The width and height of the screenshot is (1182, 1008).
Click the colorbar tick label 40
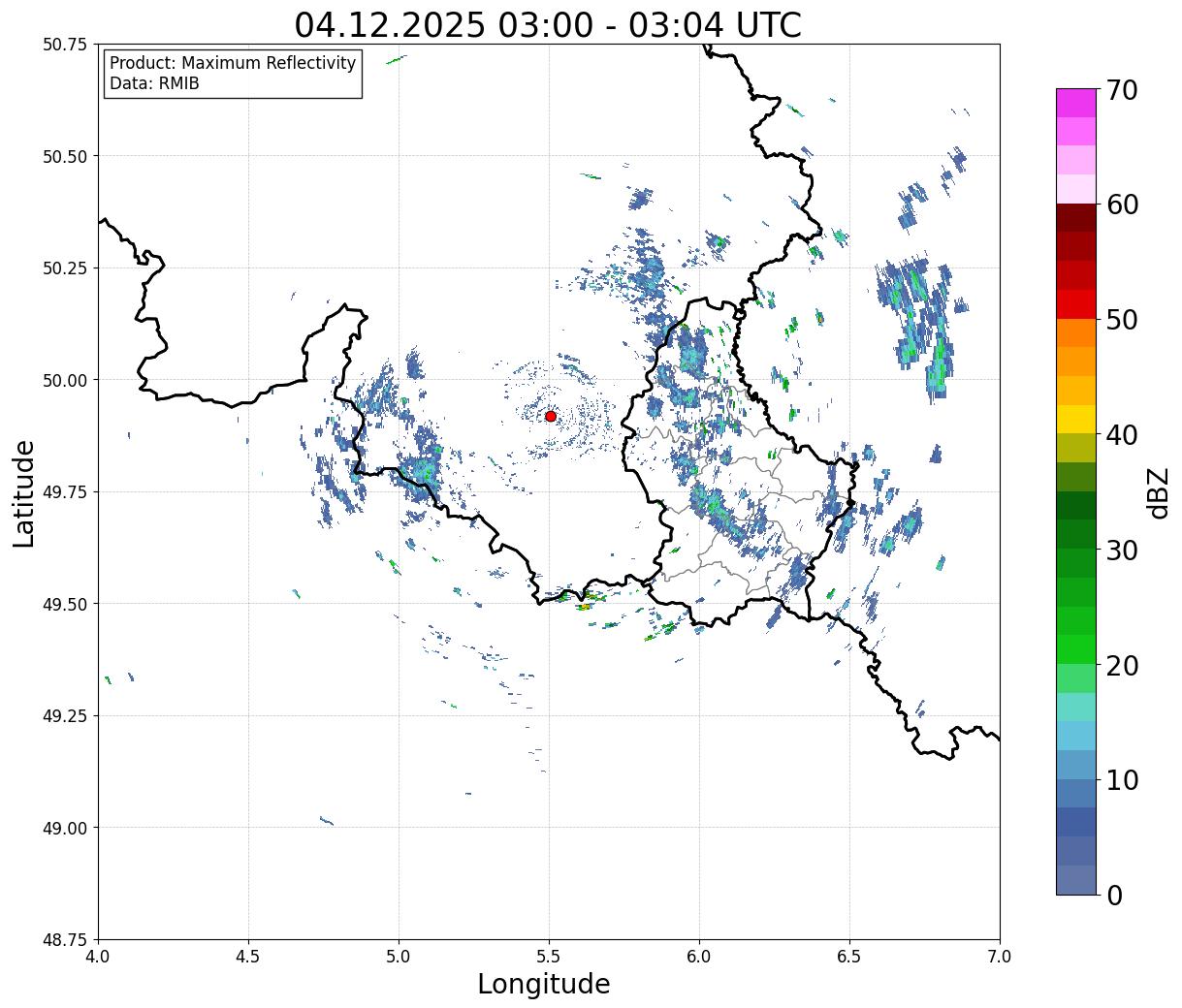(1121, 434)
